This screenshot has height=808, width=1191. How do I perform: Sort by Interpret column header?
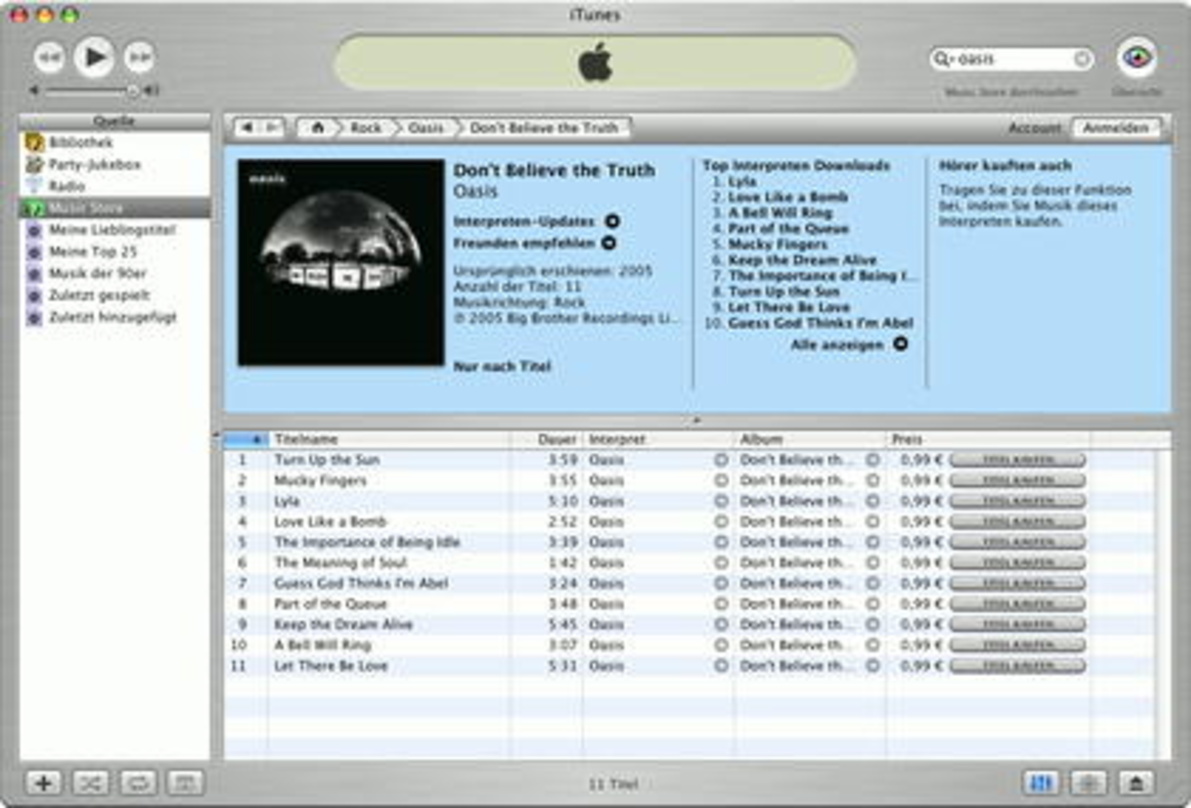coord(658,440)
